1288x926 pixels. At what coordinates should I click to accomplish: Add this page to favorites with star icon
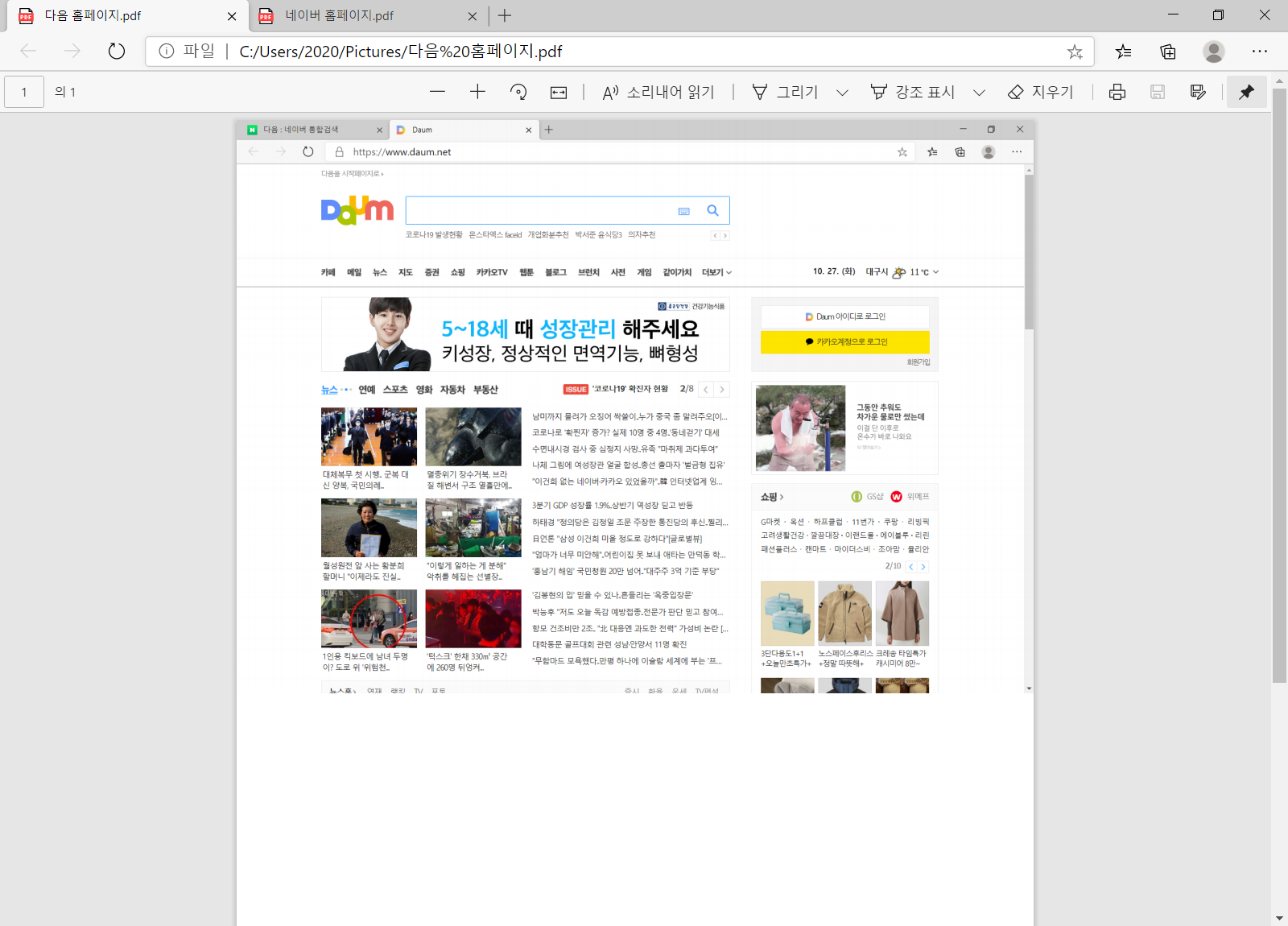click(x=1075, y=52)
